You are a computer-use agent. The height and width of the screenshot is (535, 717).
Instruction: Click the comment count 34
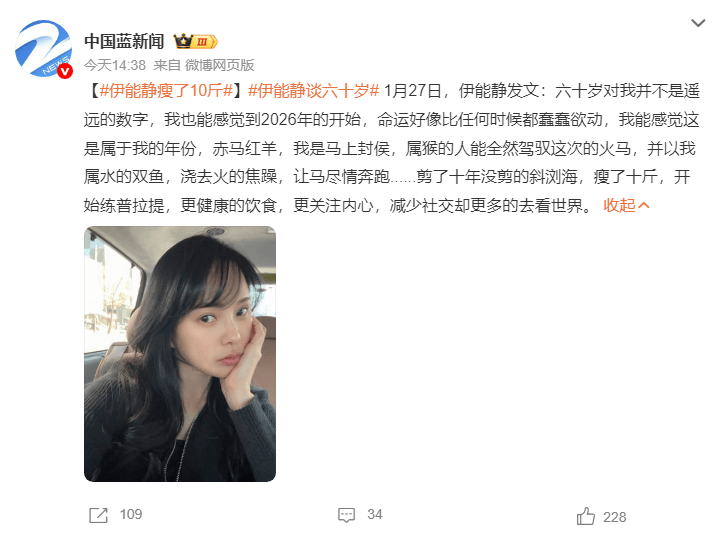[375, 514]
